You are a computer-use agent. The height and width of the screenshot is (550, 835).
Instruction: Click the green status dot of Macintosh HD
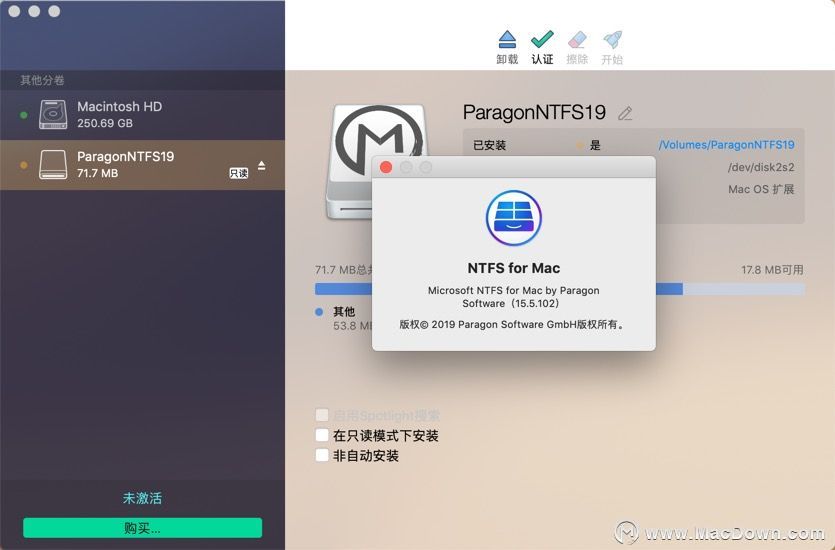(x=23, y=115)
